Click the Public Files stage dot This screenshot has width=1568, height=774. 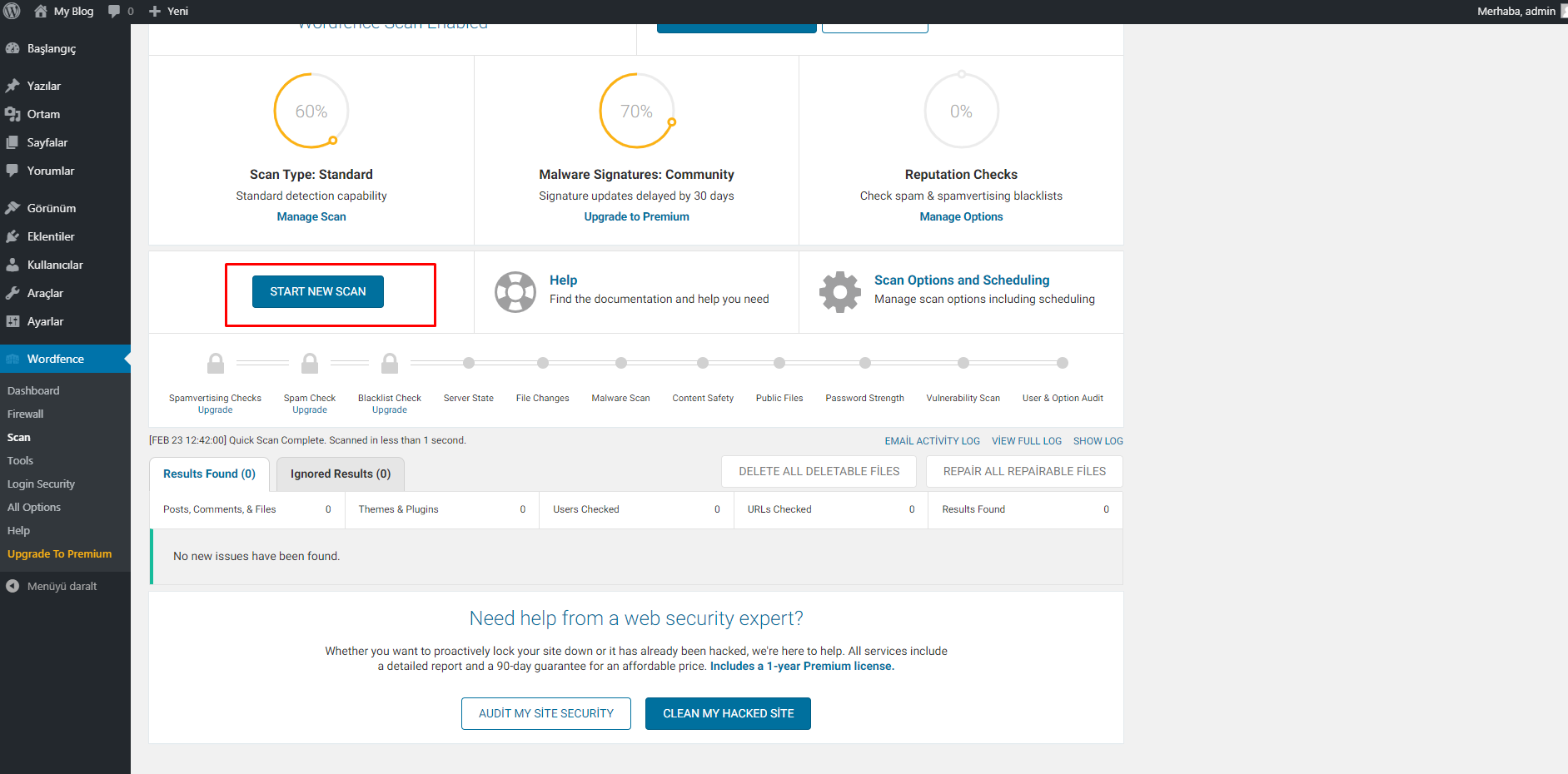pos(779,363)
